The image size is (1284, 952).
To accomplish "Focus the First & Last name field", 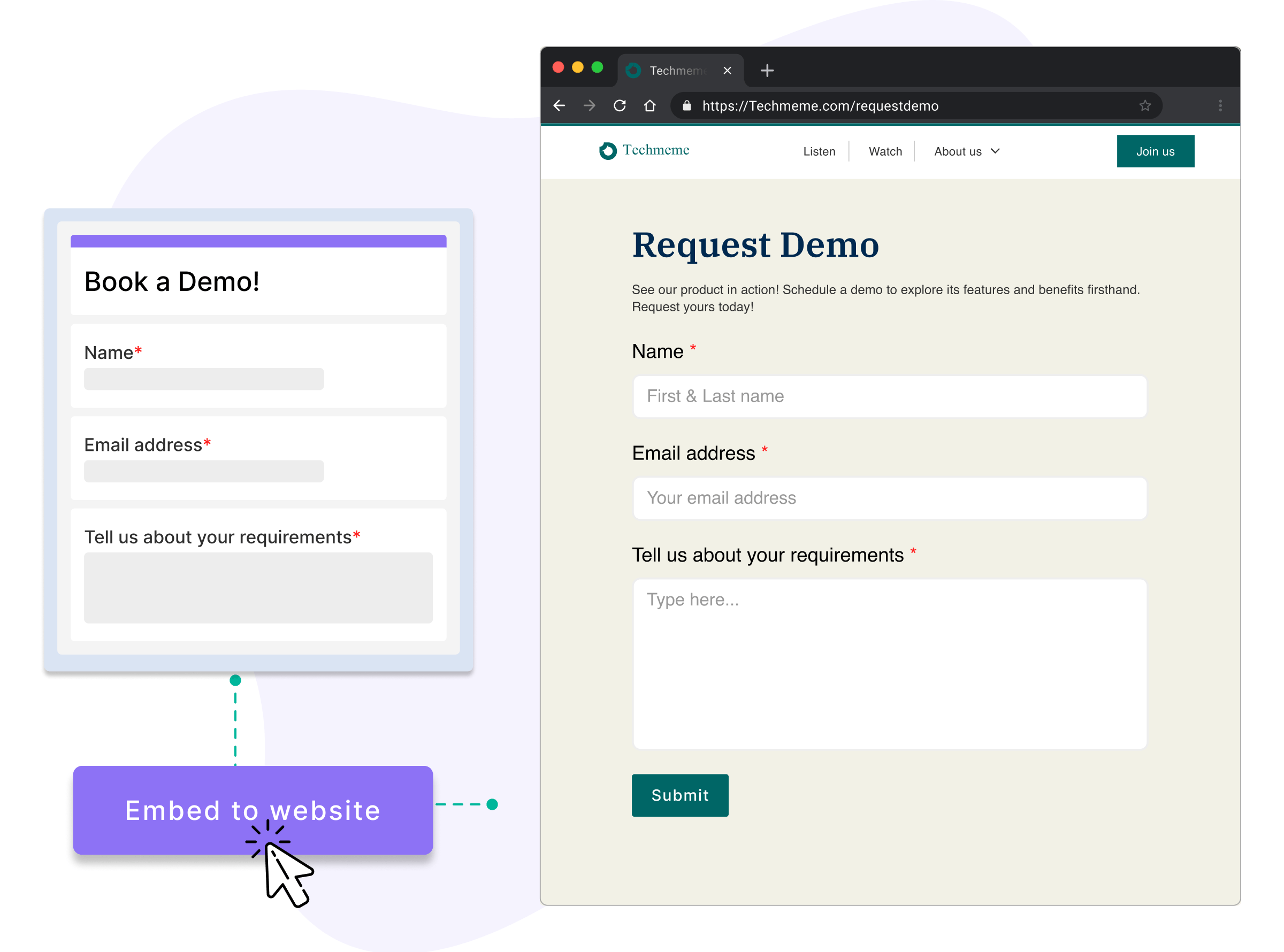I will pyautogui.click(x=889, y=396).
